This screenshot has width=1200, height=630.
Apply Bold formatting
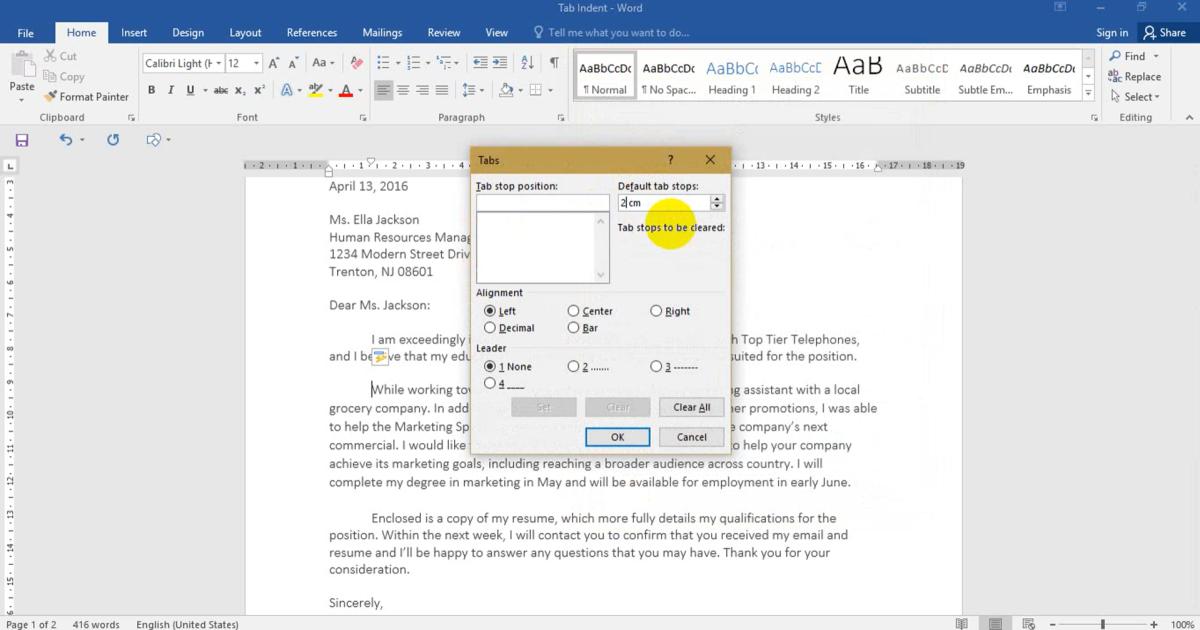152,90
